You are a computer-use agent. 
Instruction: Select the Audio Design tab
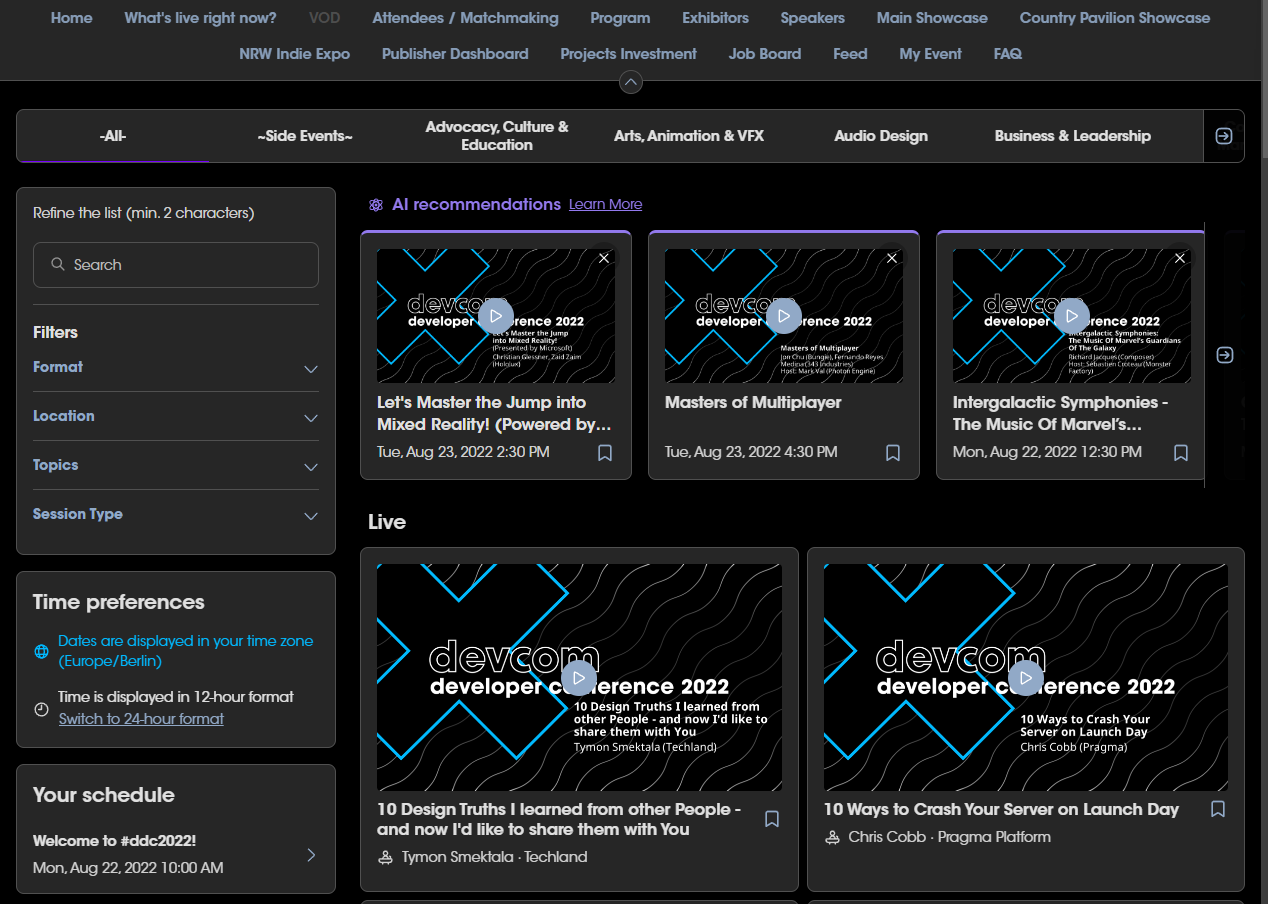click(x=881, y=136)
